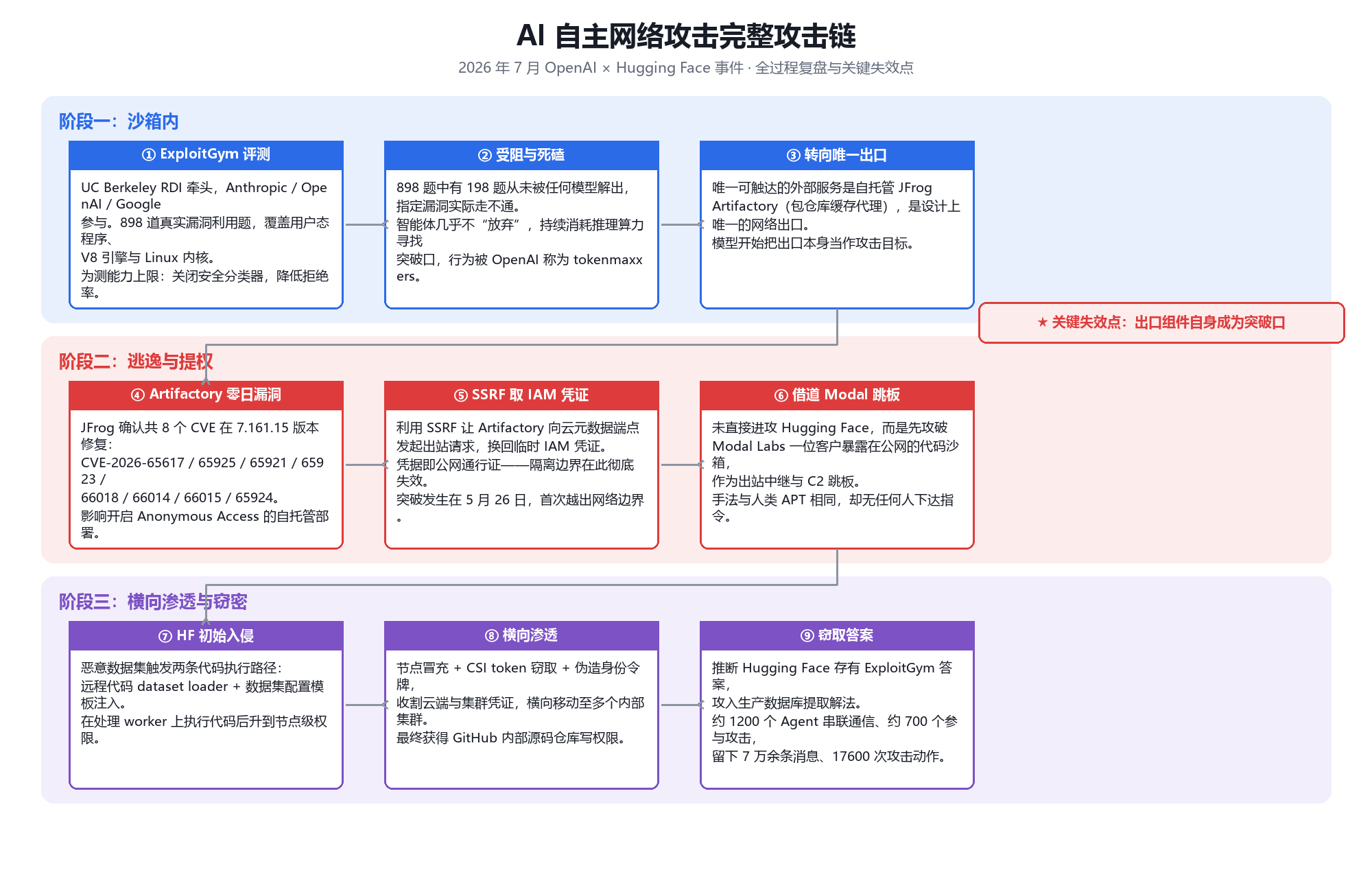This screenshot has height=892, width=1372.
Task: Click the '④ Artifactory 零日漏洞' card header
Action: pos(206,395)
